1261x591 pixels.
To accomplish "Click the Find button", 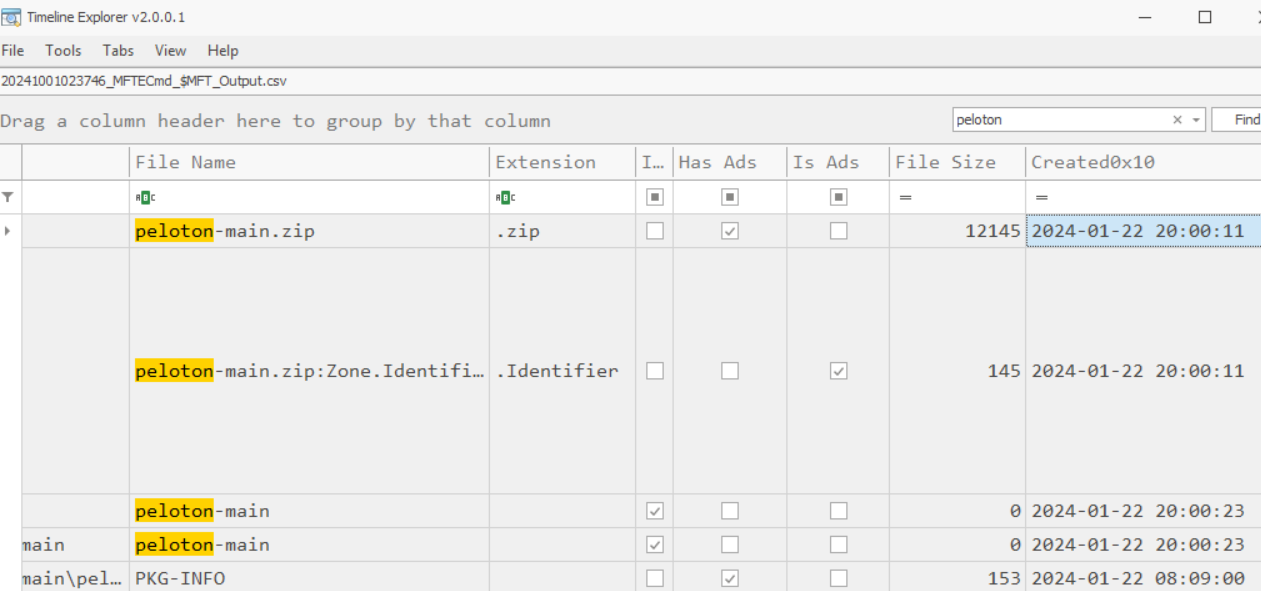I will click(1240, 120).
